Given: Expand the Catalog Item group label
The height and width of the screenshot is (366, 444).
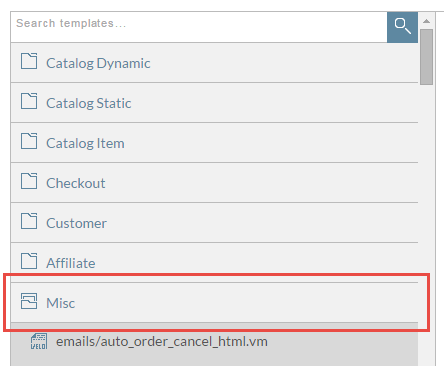Looking at the screenshot, I should pos(85,143).
